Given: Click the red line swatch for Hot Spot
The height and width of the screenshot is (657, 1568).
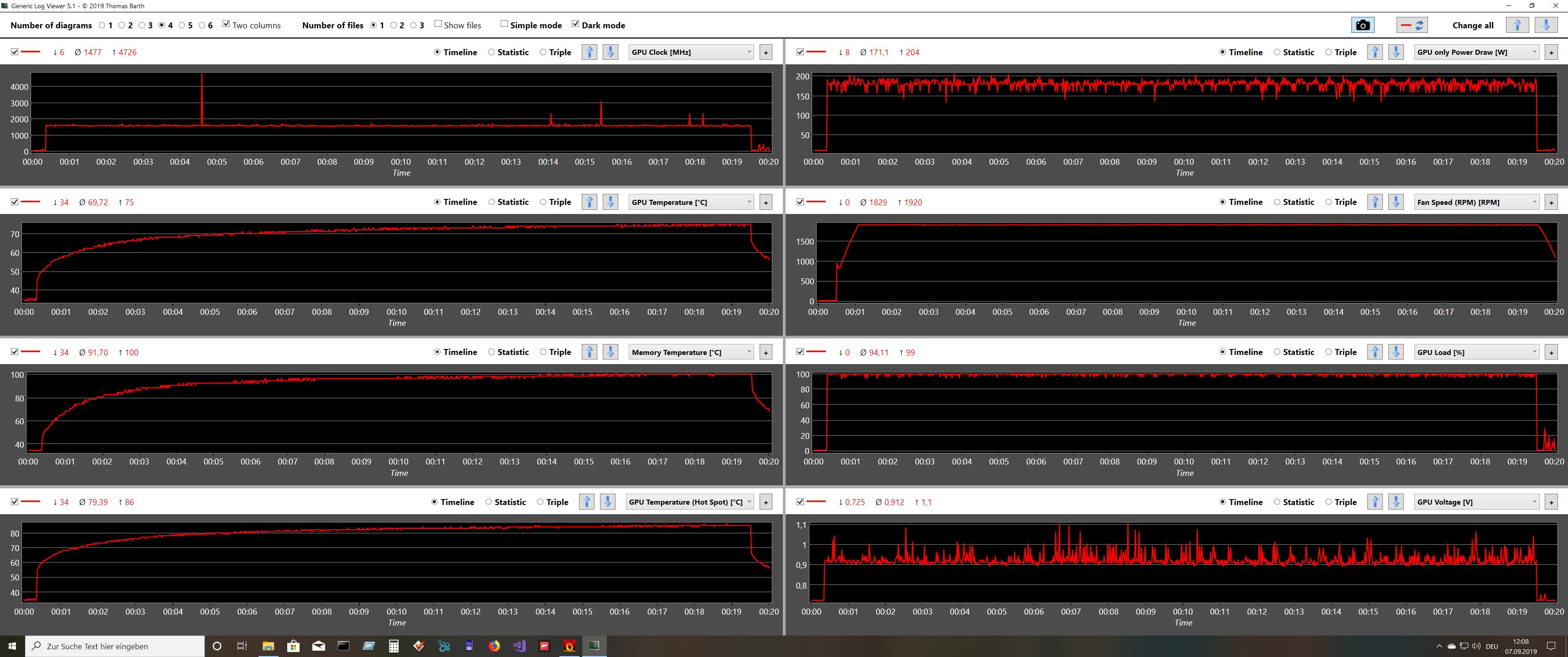Looking at the screenshot, I should point(31,502).
